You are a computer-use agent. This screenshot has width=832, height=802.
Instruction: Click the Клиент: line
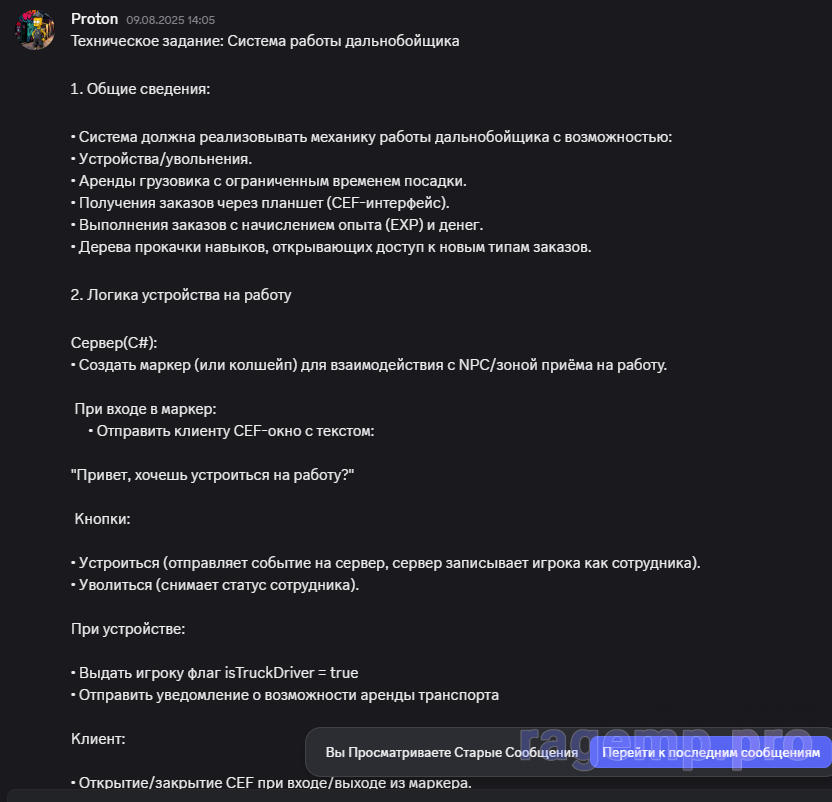point(98,739)
